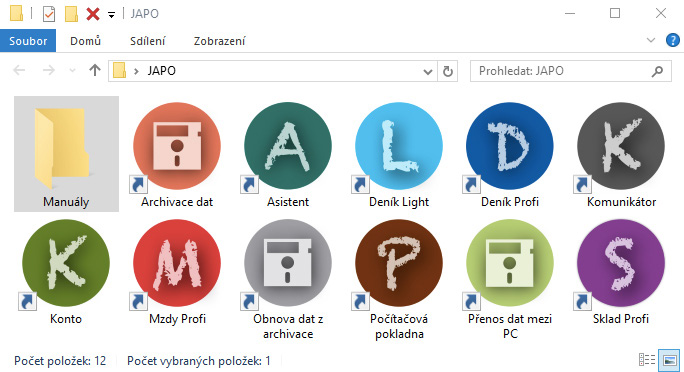Click the search magnifier icon
The image size is (684, 372).
tap(657, 71)
